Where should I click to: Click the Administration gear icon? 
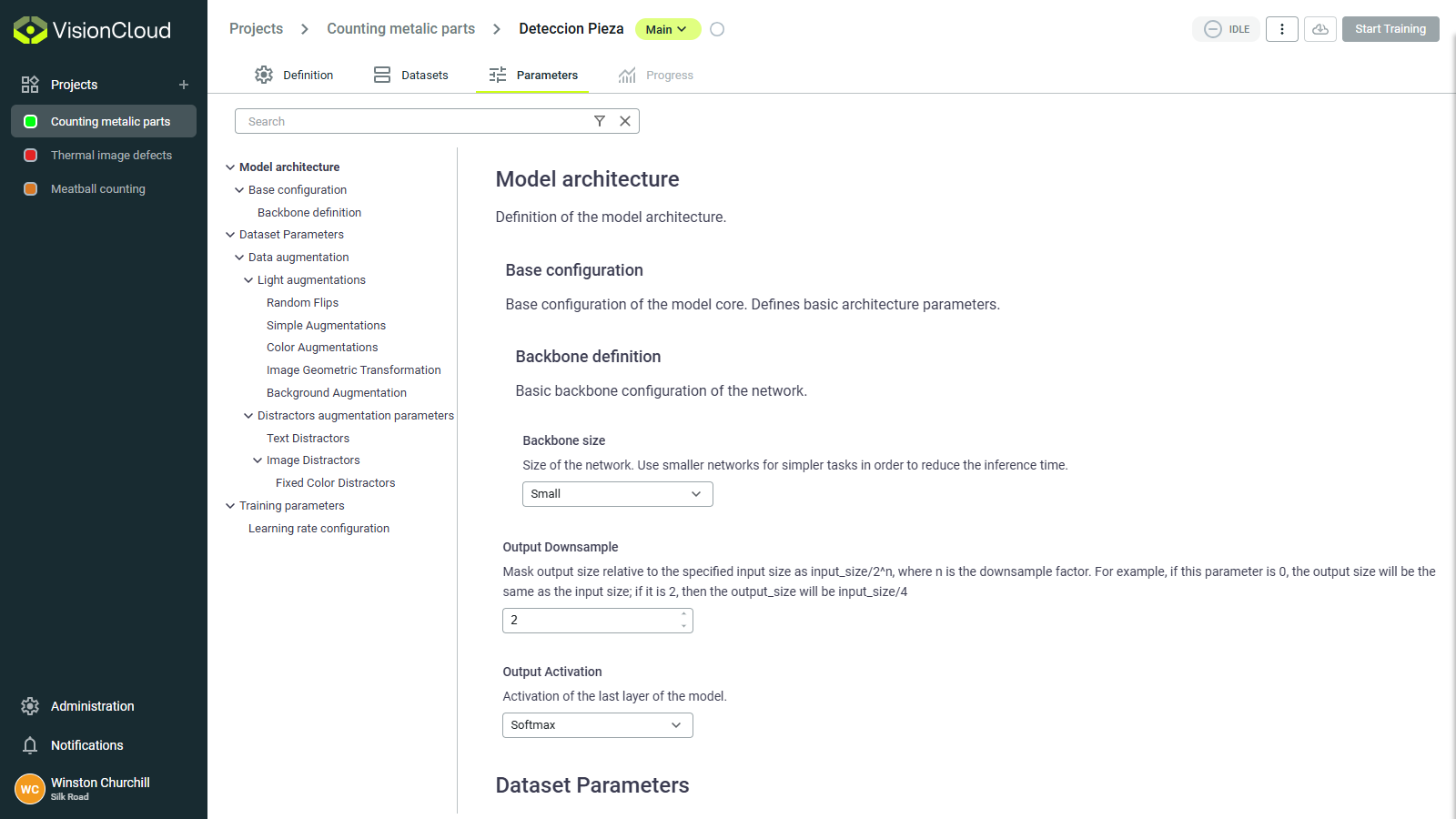coord(30,705)
